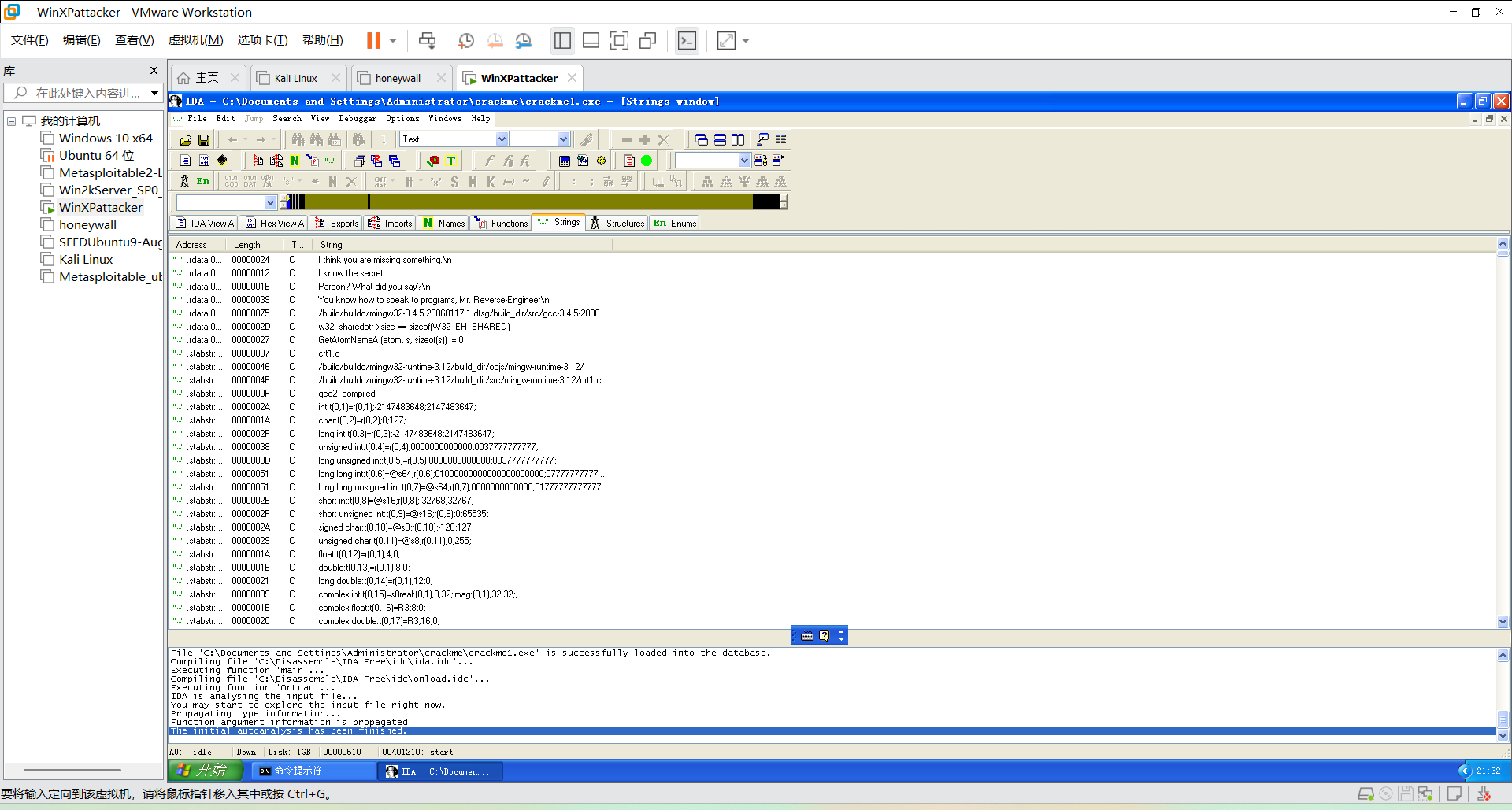Viewport: 1512px width, 810px height.
Task: Pause the virtual machine
Action: (x=373, y=40)
